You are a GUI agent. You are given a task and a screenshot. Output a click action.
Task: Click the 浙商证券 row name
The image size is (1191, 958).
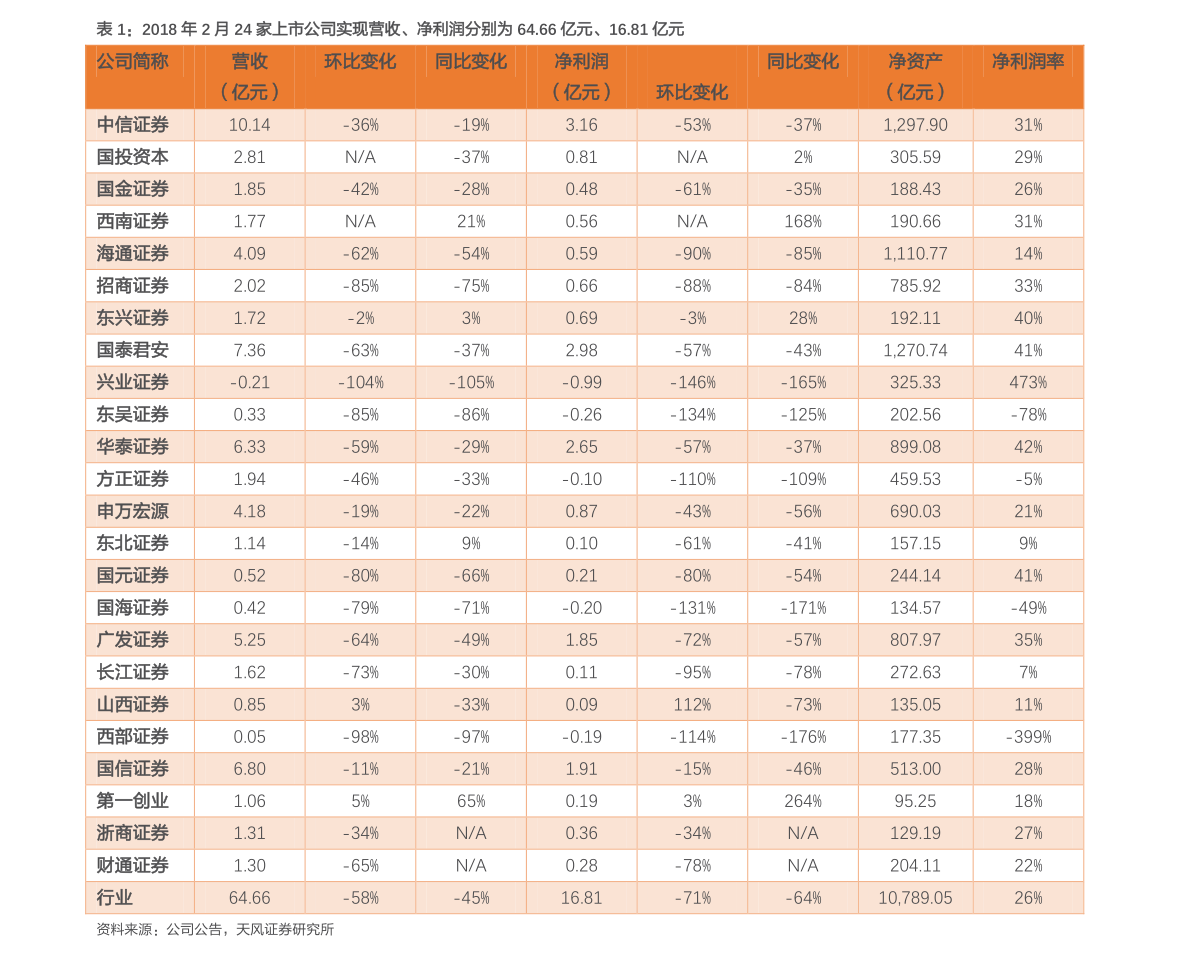[x=132, y=833]
